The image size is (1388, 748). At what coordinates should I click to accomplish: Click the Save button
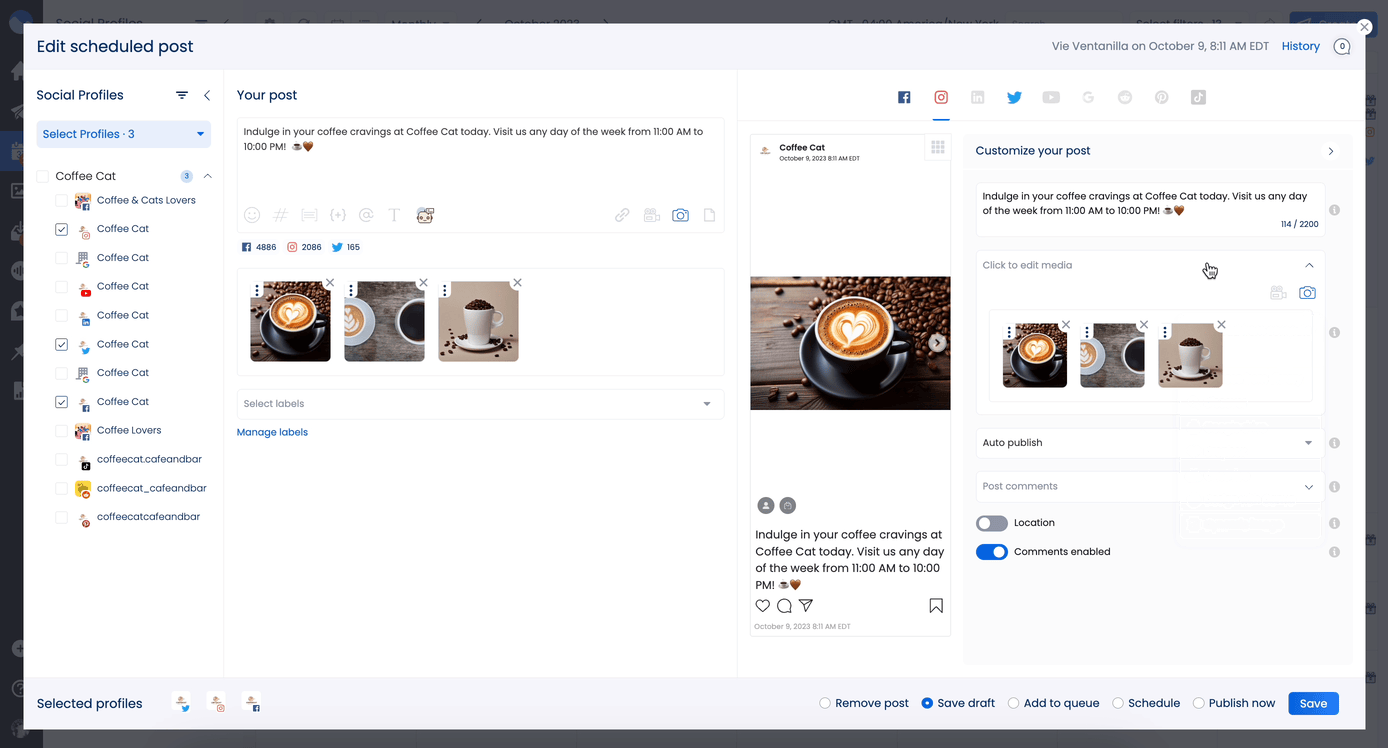click(x=1313, y=703)
